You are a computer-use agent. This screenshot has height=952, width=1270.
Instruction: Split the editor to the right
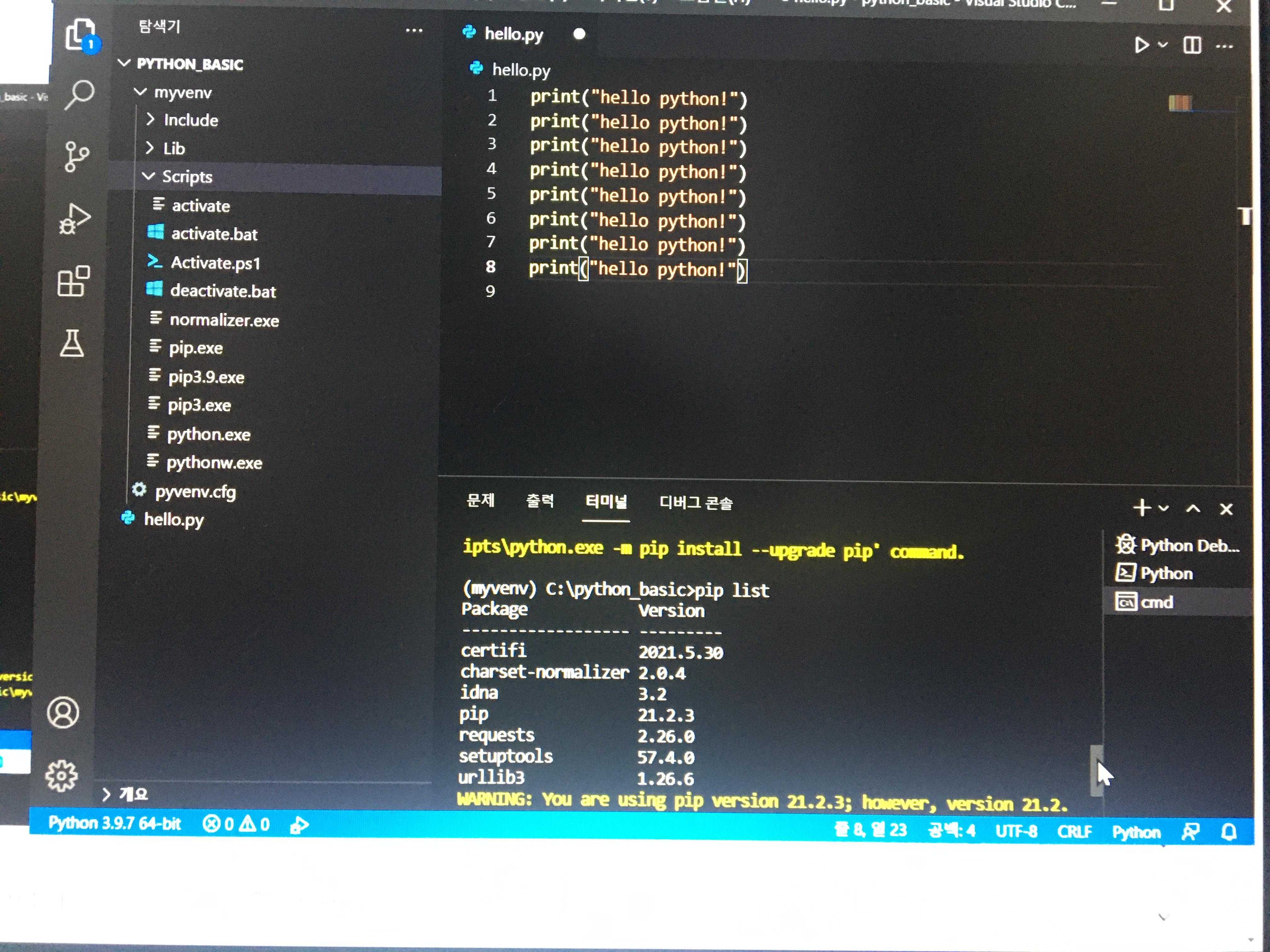click(x=1192, y=45)
